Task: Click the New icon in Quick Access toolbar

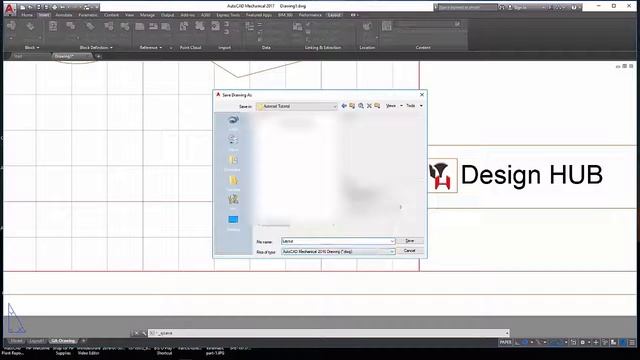Action: pos(22,7)
